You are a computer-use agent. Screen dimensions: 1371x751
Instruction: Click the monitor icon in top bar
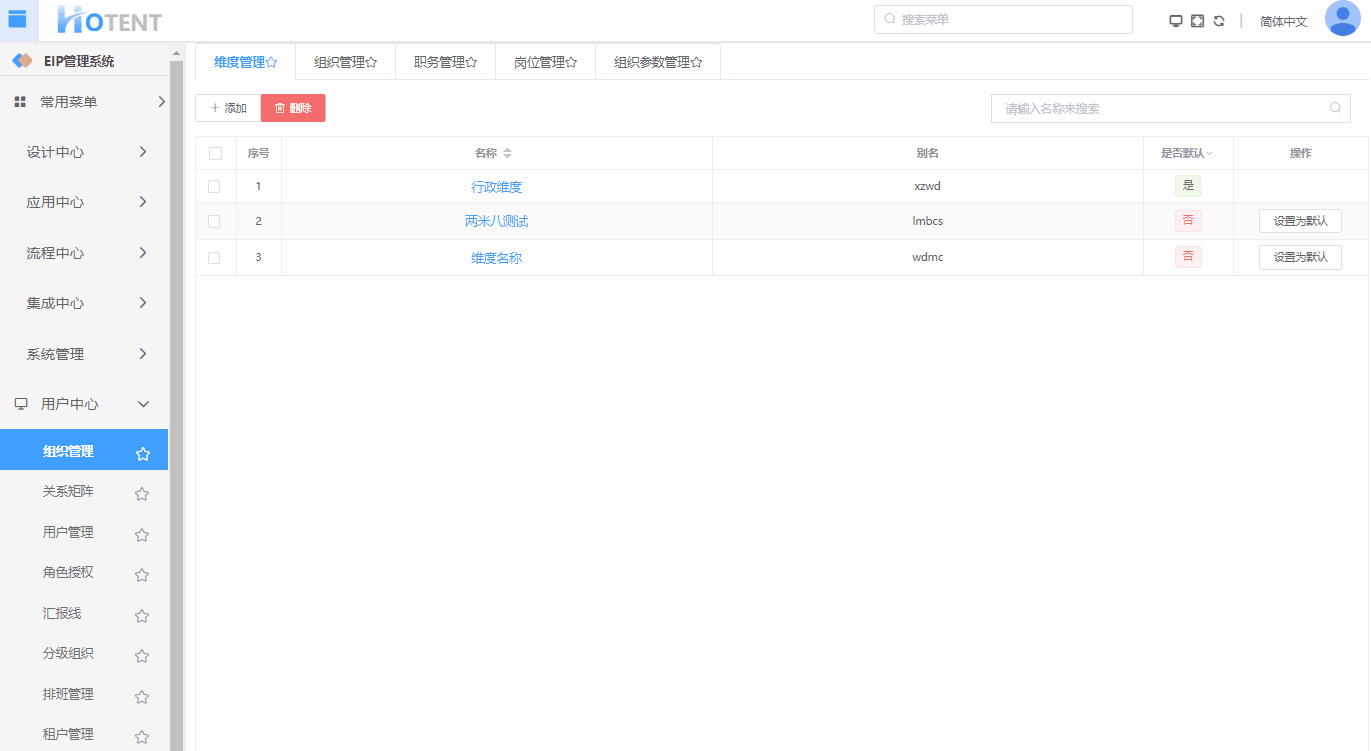click(x=1176, y=21)
